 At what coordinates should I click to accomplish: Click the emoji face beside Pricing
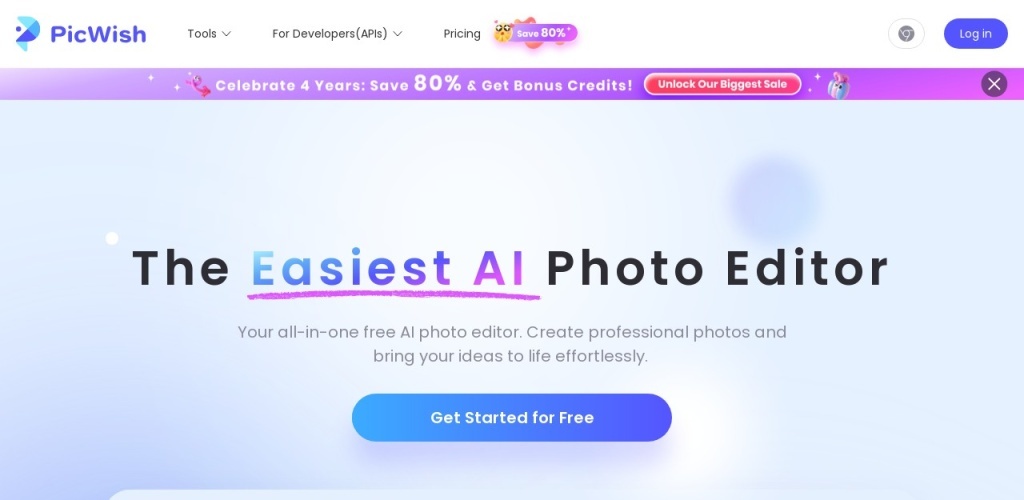pos(503,32)
